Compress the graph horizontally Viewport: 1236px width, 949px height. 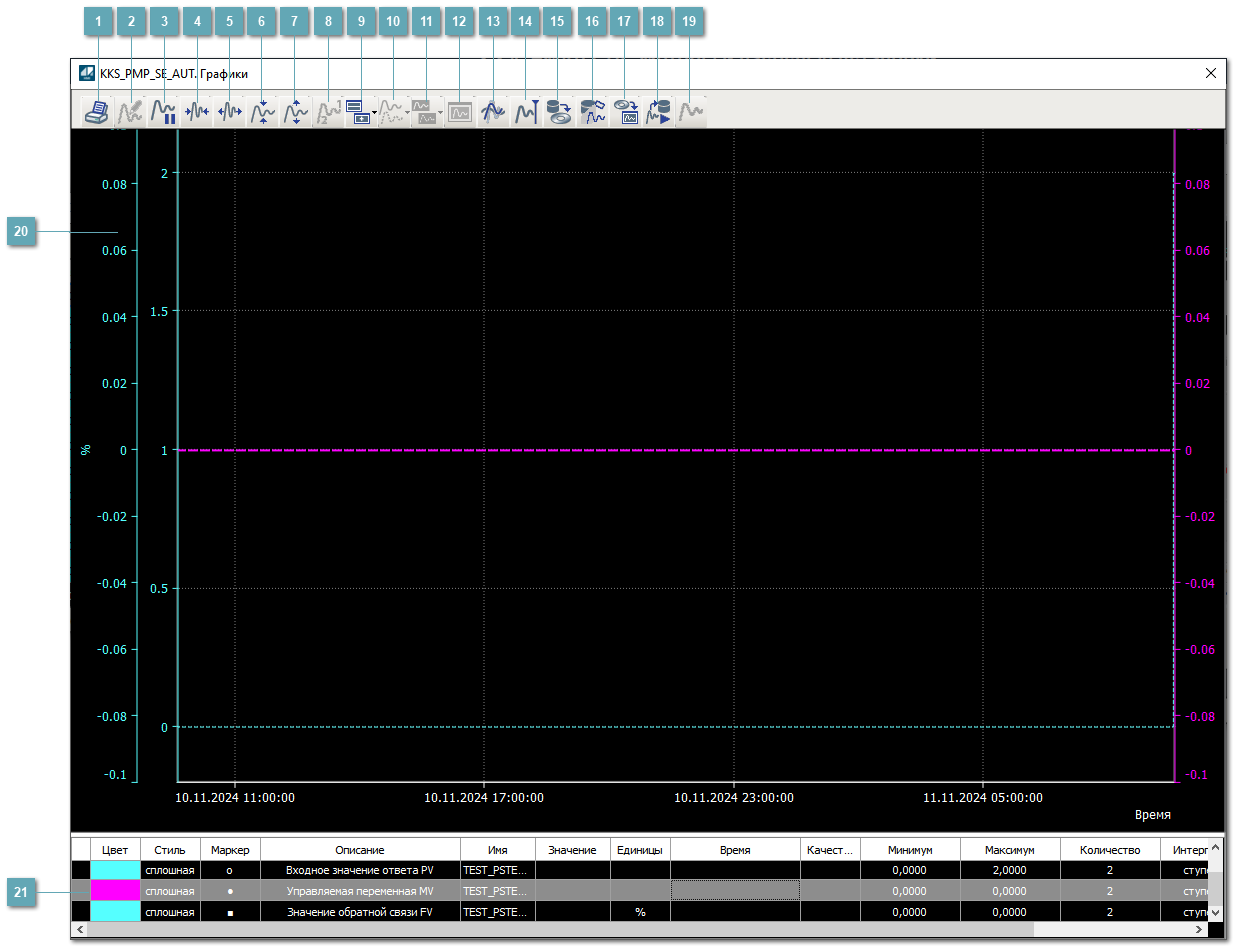coord(197,112)
